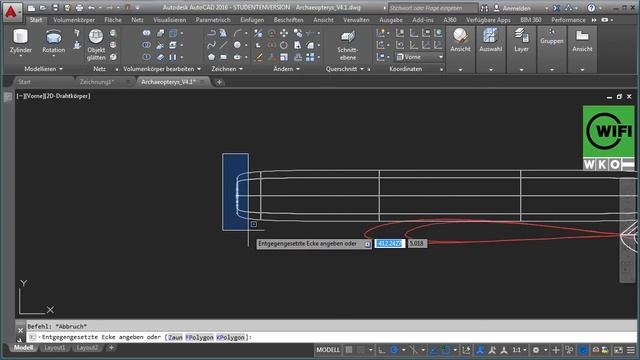Click viewport label Vorne 2D-Drahtkörper

(53, 96)
